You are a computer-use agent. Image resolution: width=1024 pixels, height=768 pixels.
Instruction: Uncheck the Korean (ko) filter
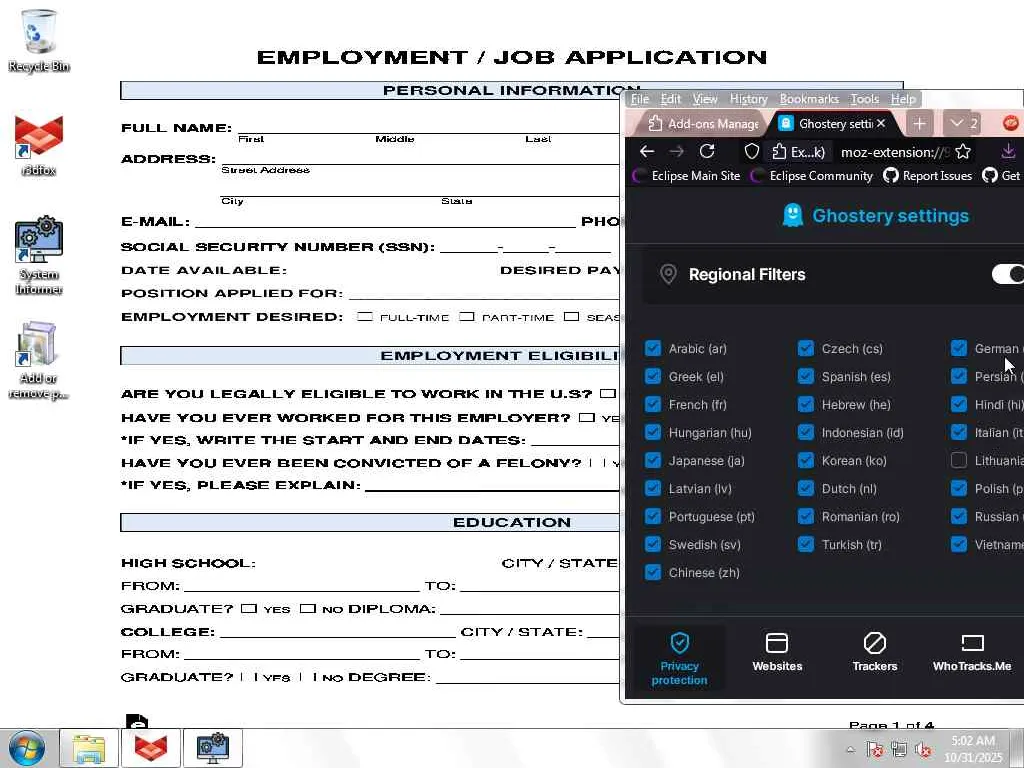point(805,460)
